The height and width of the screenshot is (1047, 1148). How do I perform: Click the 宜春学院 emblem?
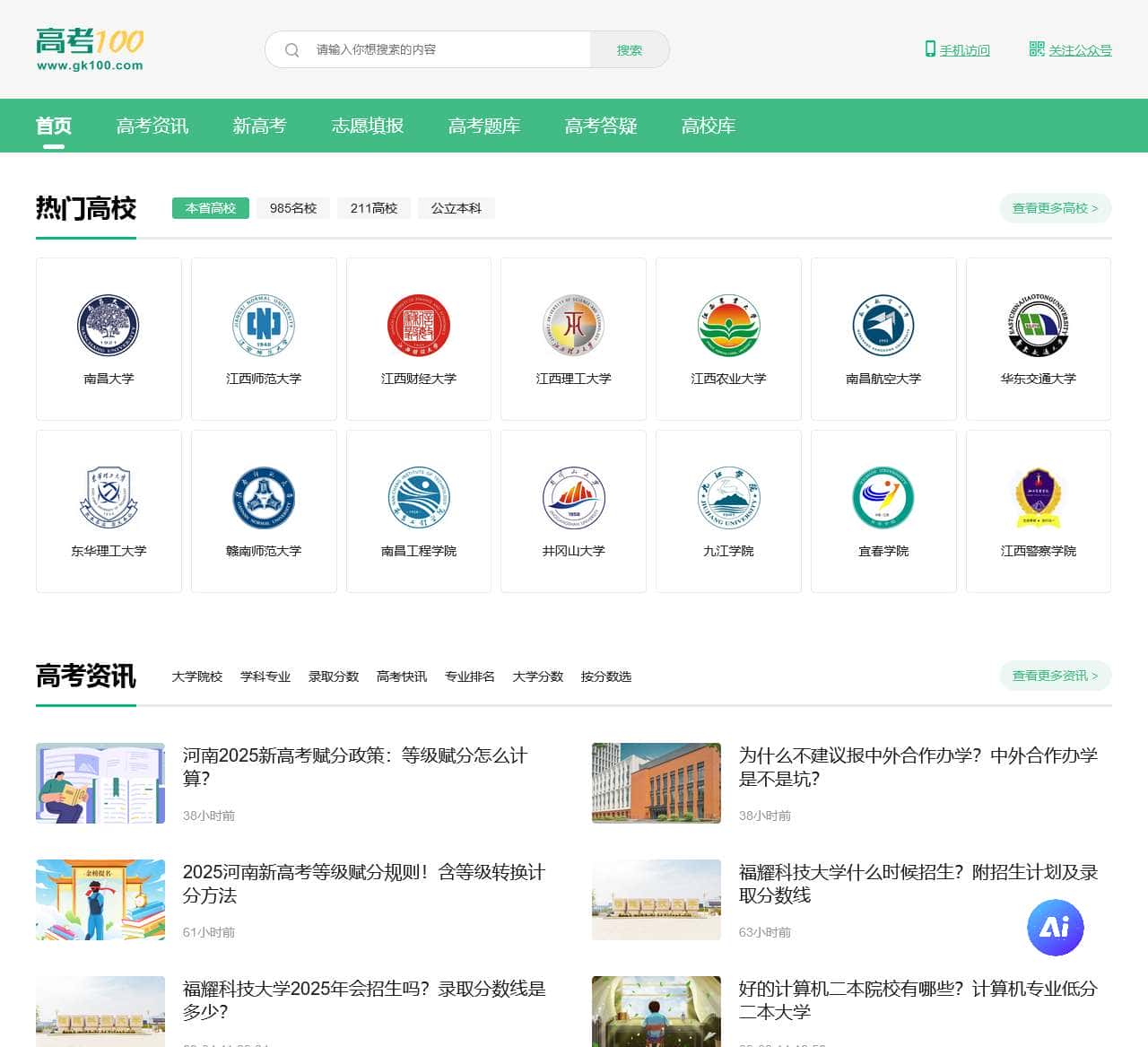pos(883,498)
